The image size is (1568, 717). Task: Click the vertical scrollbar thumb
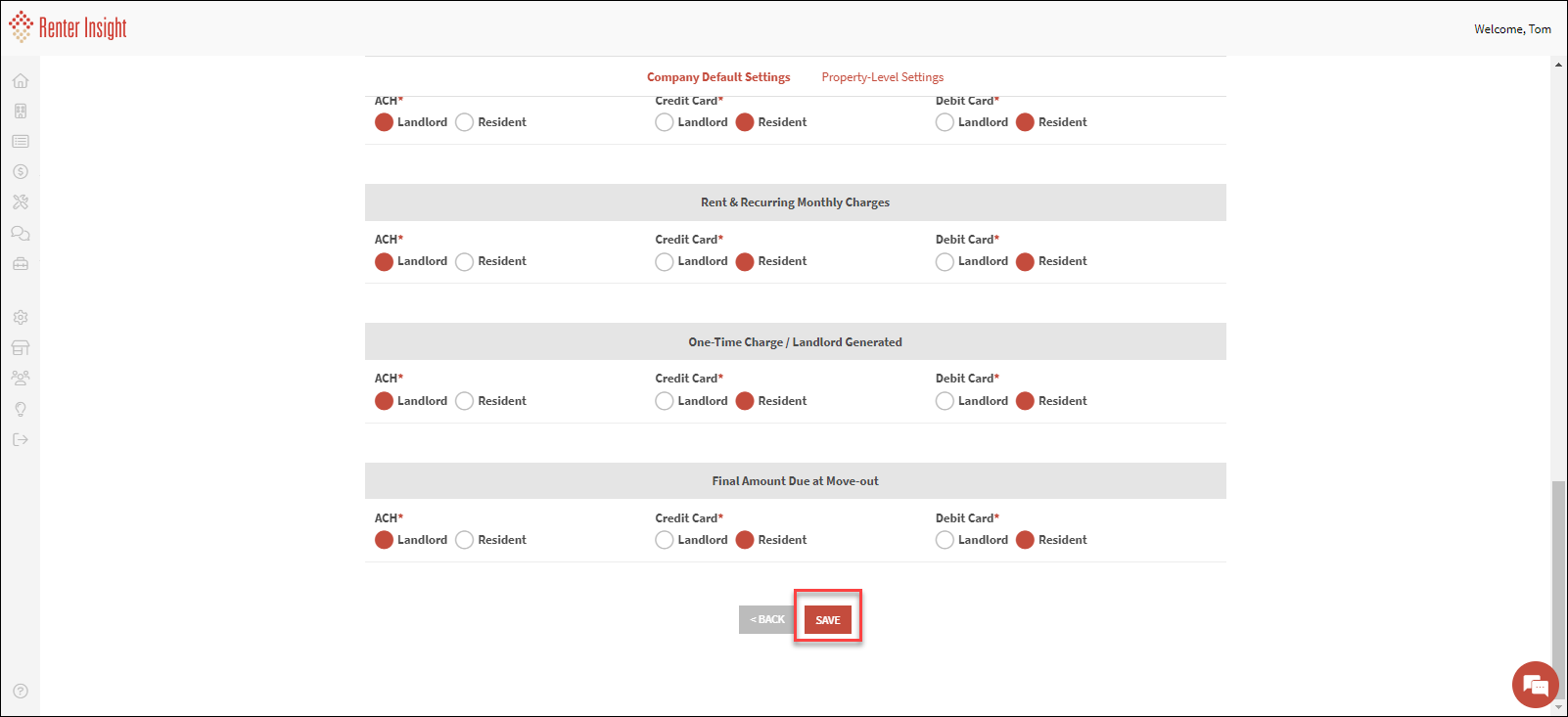(1558, 589)
